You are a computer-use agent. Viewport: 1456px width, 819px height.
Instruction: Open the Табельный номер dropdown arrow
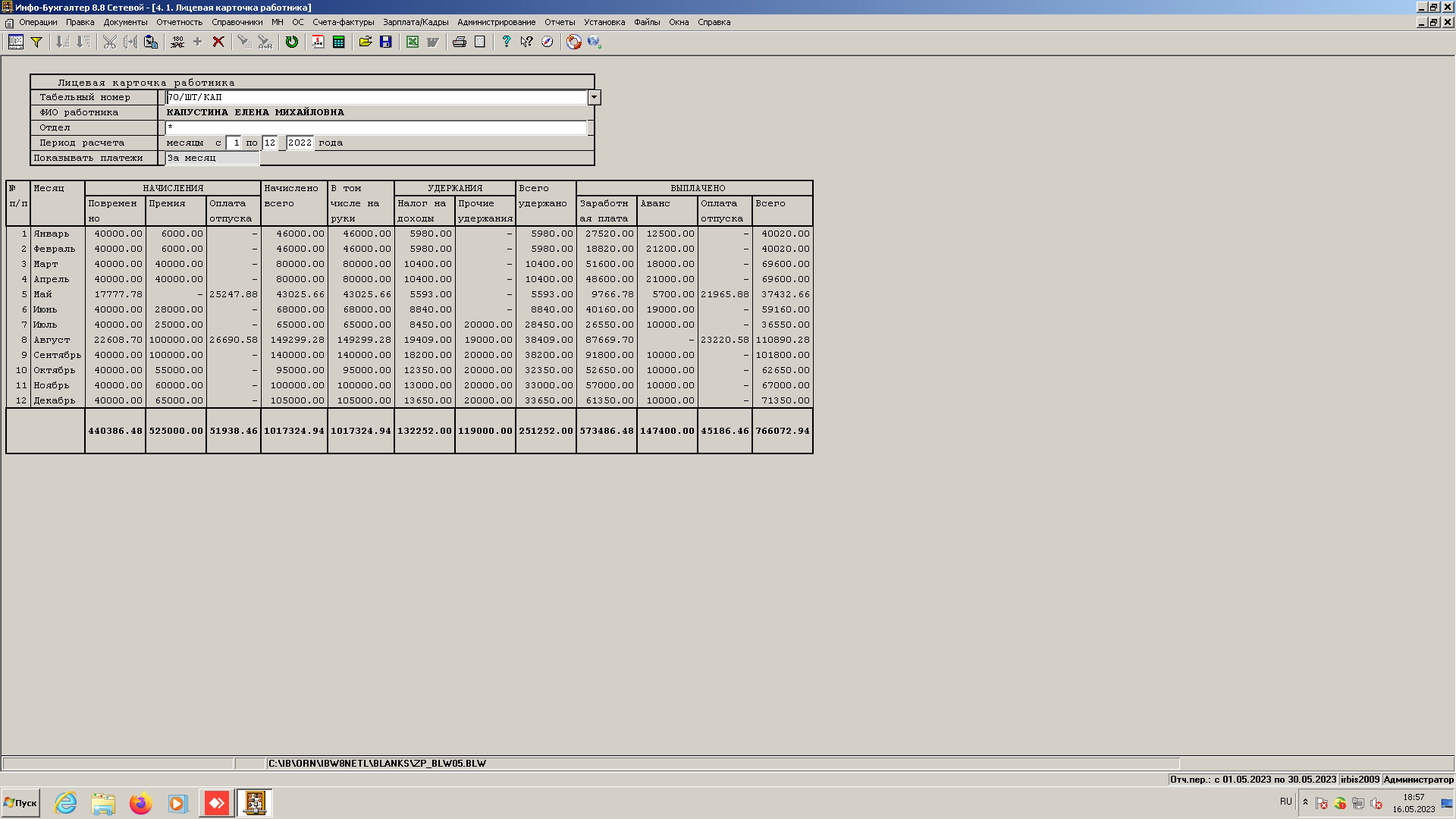[x=595, y=97]
